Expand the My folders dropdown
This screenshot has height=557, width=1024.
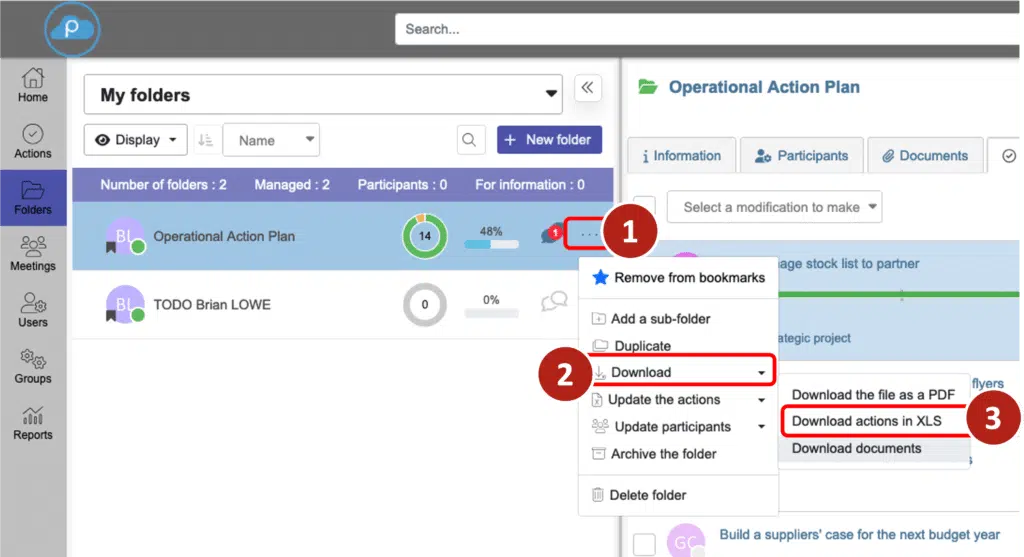[x=323, y=95]
